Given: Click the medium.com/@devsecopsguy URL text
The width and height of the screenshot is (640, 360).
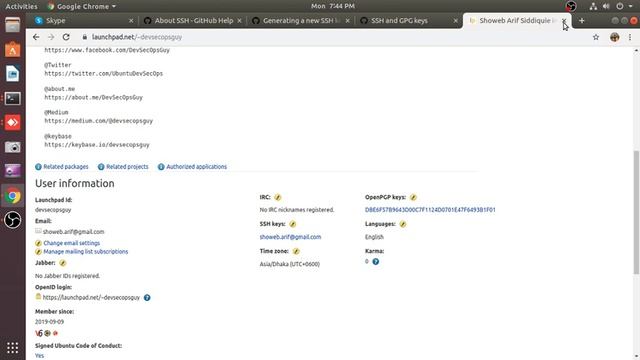Looking at the screenshot, I should (x=99, y=121).
